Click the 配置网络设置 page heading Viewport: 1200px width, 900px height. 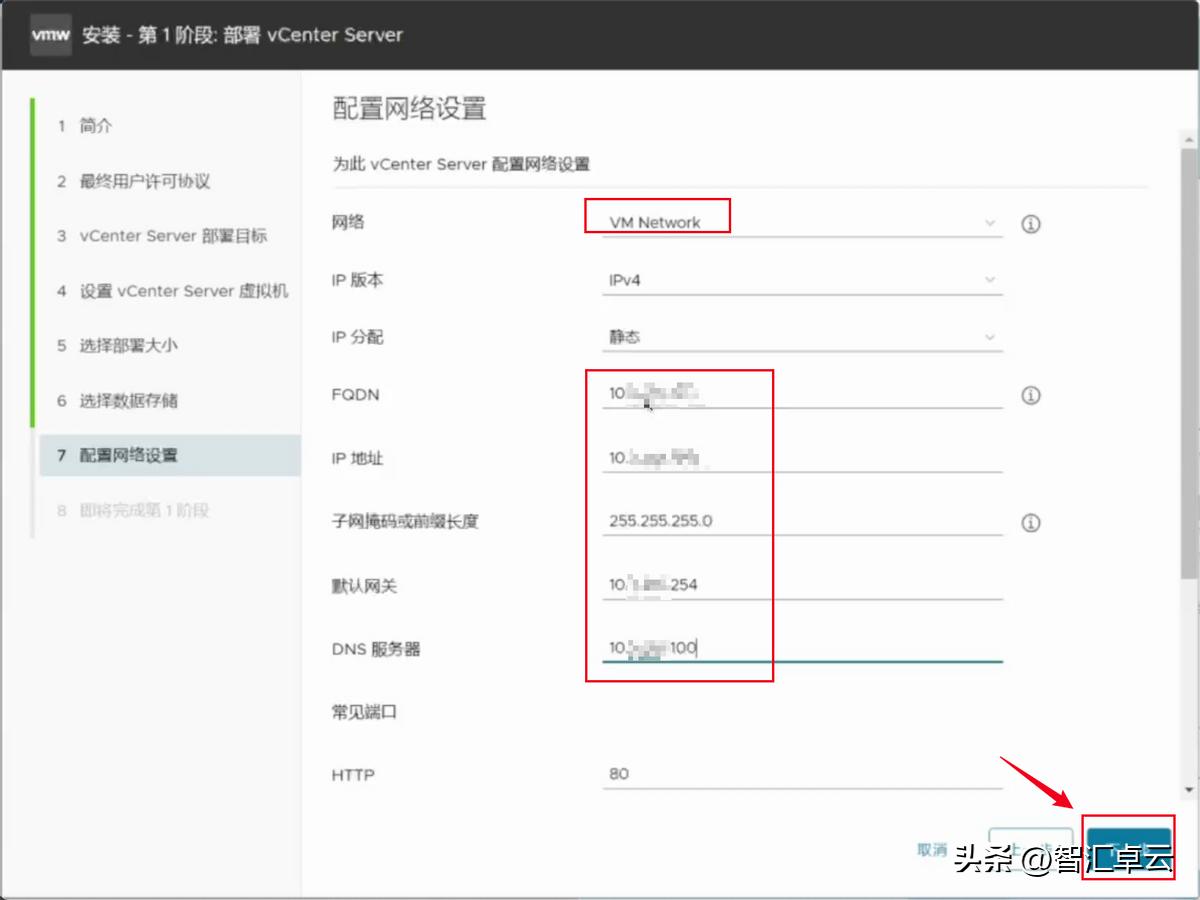click(409, 109)
